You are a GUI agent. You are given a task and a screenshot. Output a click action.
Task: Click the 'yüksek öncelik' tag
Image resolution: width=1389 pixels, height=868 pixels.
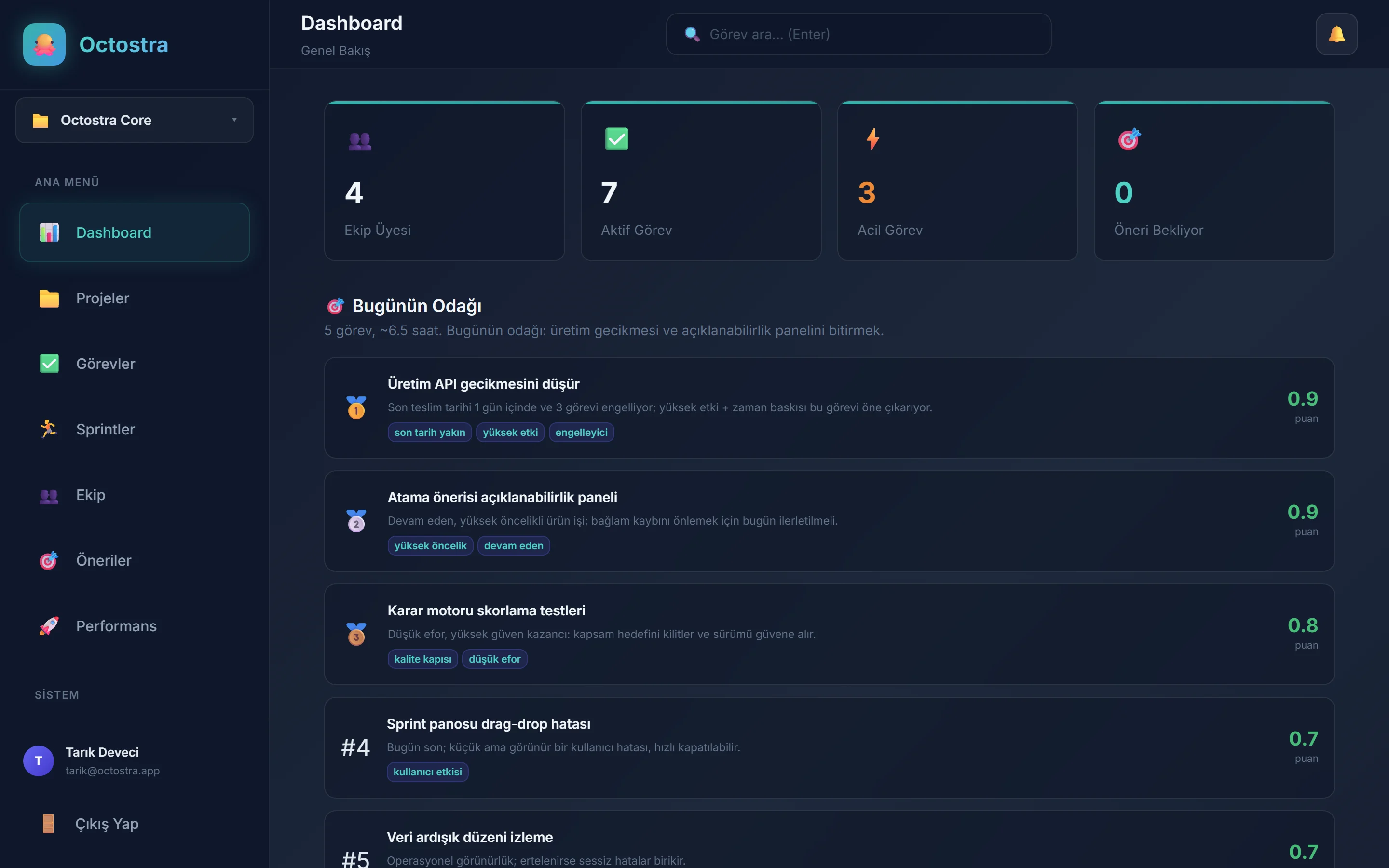pyautogui.click(x=431, y=545)
